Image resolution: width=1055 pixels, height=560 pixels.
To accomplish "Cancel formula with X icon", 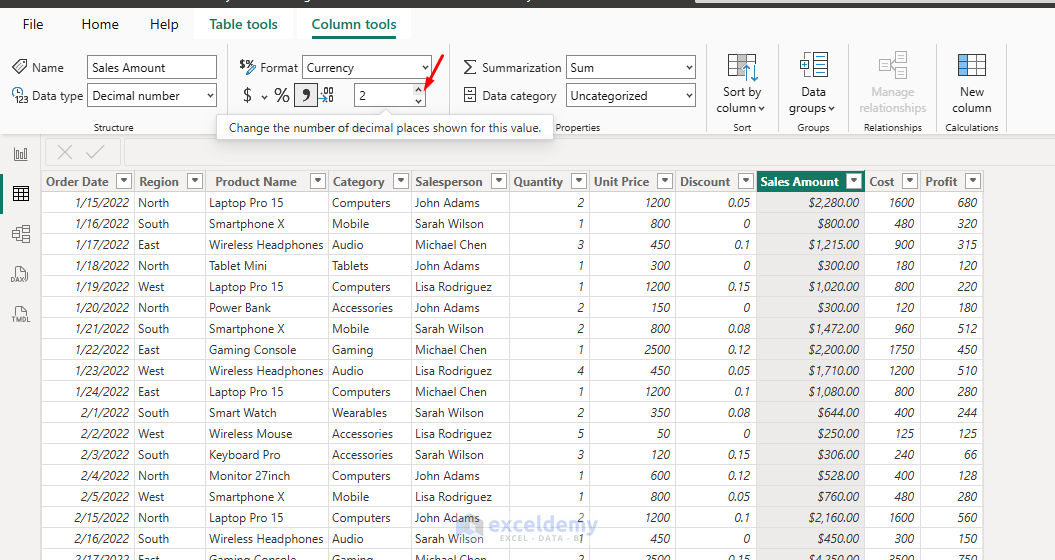I will tap(65, 152).
